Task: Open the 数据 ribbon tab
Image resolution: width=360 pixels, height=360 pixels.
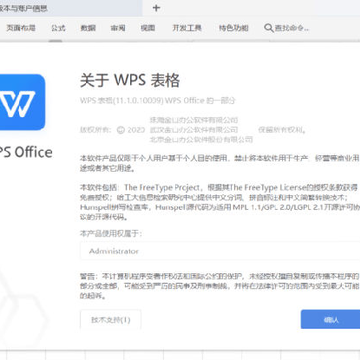Action: point(88,28)
